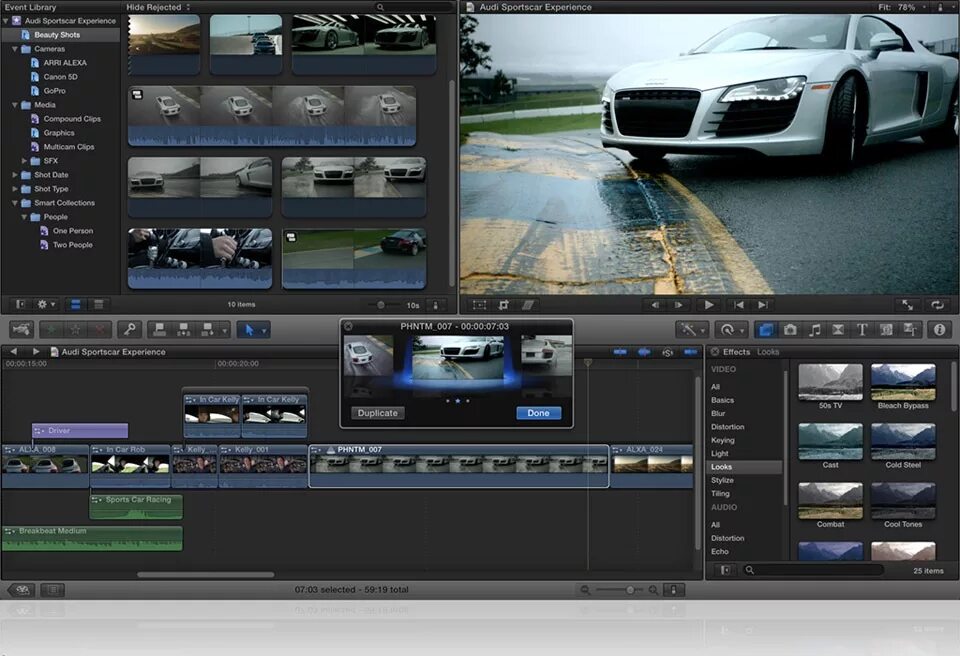Switch event browser to filmstrip view
Screen dimensions: 960x656
tap(75, 304)
